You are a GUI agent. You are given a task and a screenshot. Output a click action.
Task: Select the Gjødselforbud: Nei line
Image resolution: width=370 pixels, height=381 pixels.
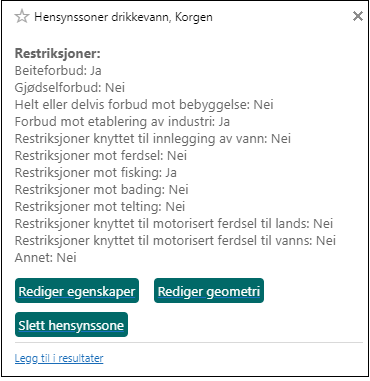click(x=70, y=88)
